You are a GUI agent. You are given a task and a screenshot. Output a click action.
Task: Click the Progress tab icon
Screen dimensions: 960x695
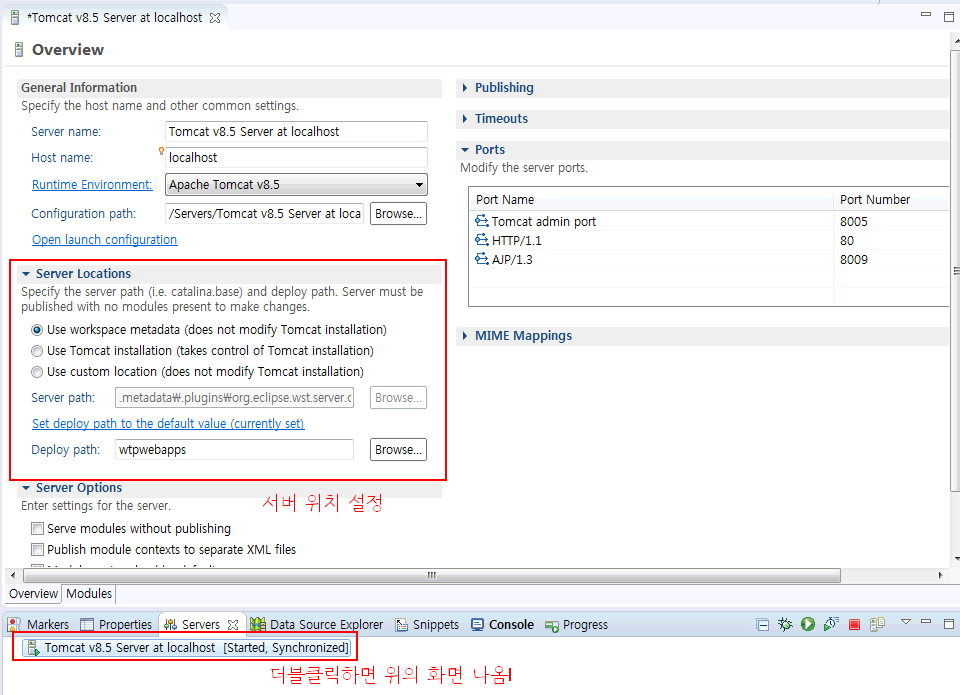[x=552, y=626]
